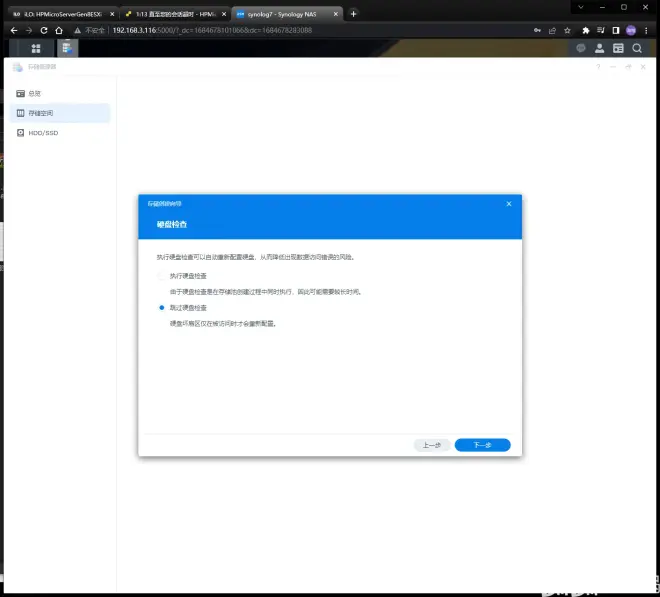Open the user account options icon

coord(599,48)
